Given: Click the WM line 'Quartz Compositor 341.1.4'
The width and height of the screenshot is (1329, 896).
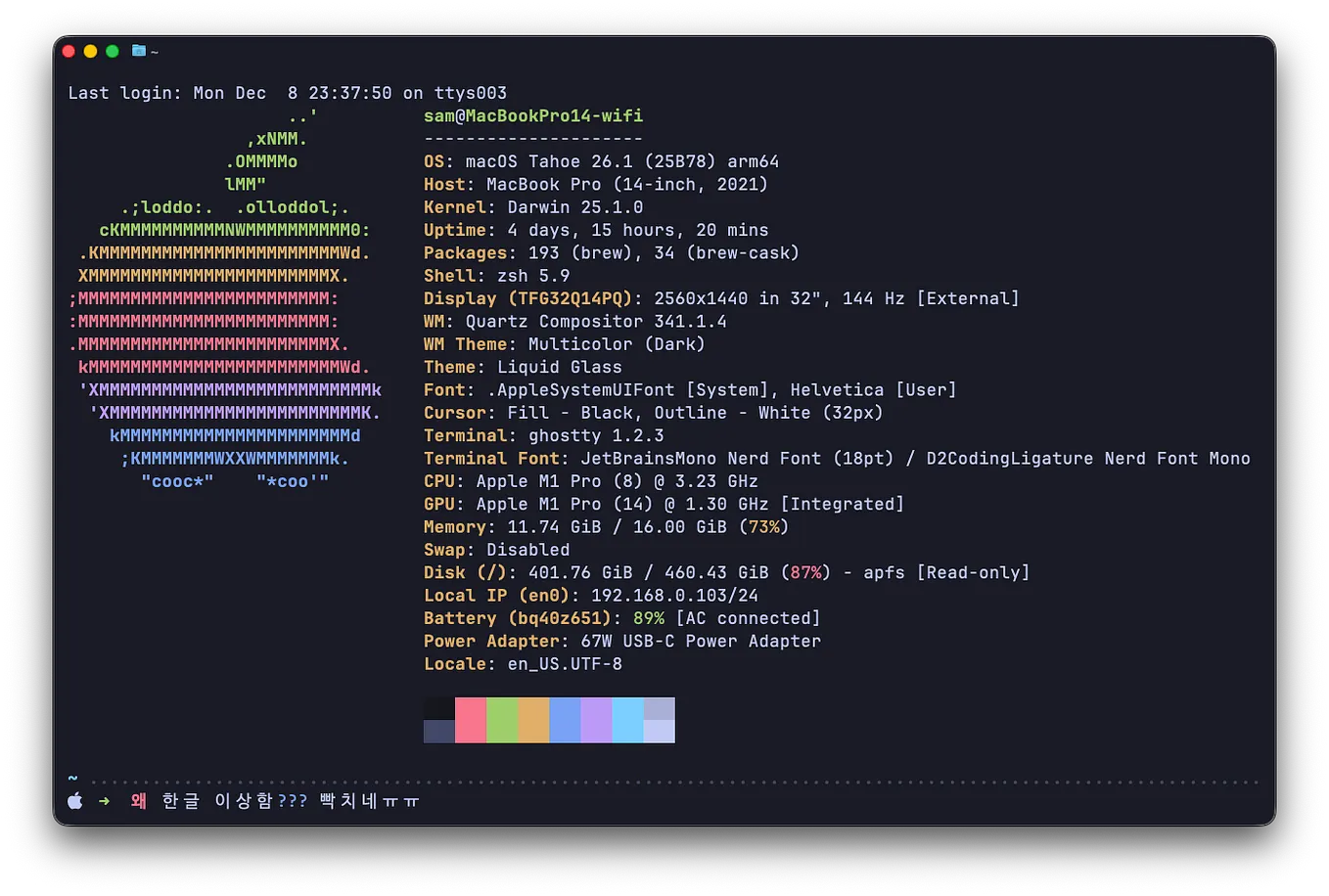Looking at the screenshot, I should 575,321.
